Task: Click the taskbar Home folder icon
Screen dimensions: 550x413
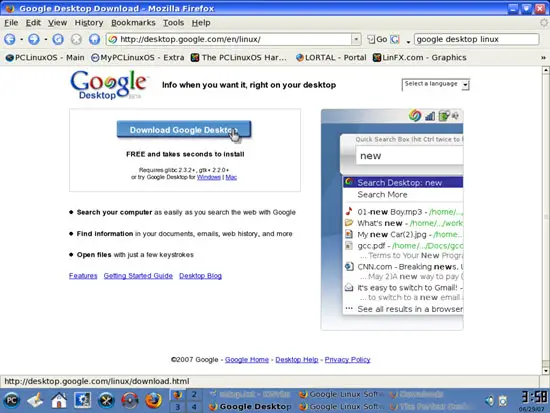Action: click(59, 400)
